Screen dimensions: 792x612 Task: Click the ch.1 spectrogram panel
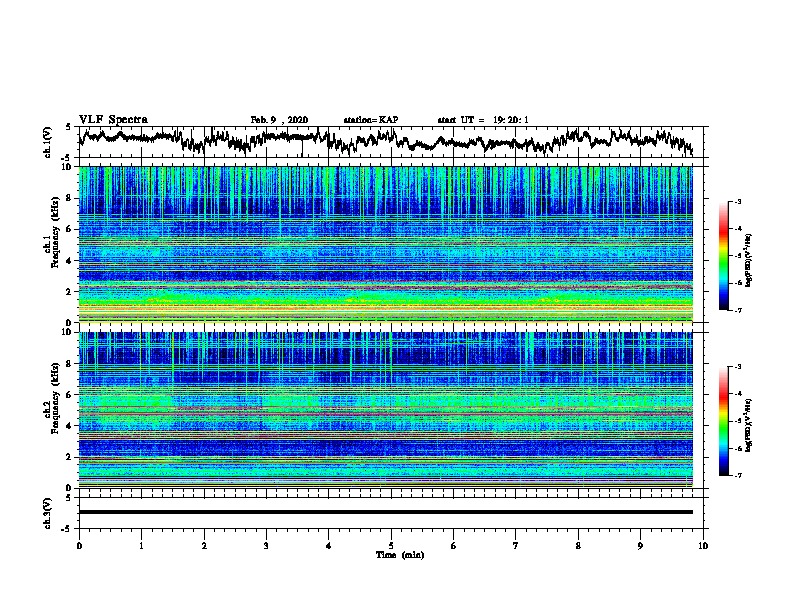click(x=386, y=244)
